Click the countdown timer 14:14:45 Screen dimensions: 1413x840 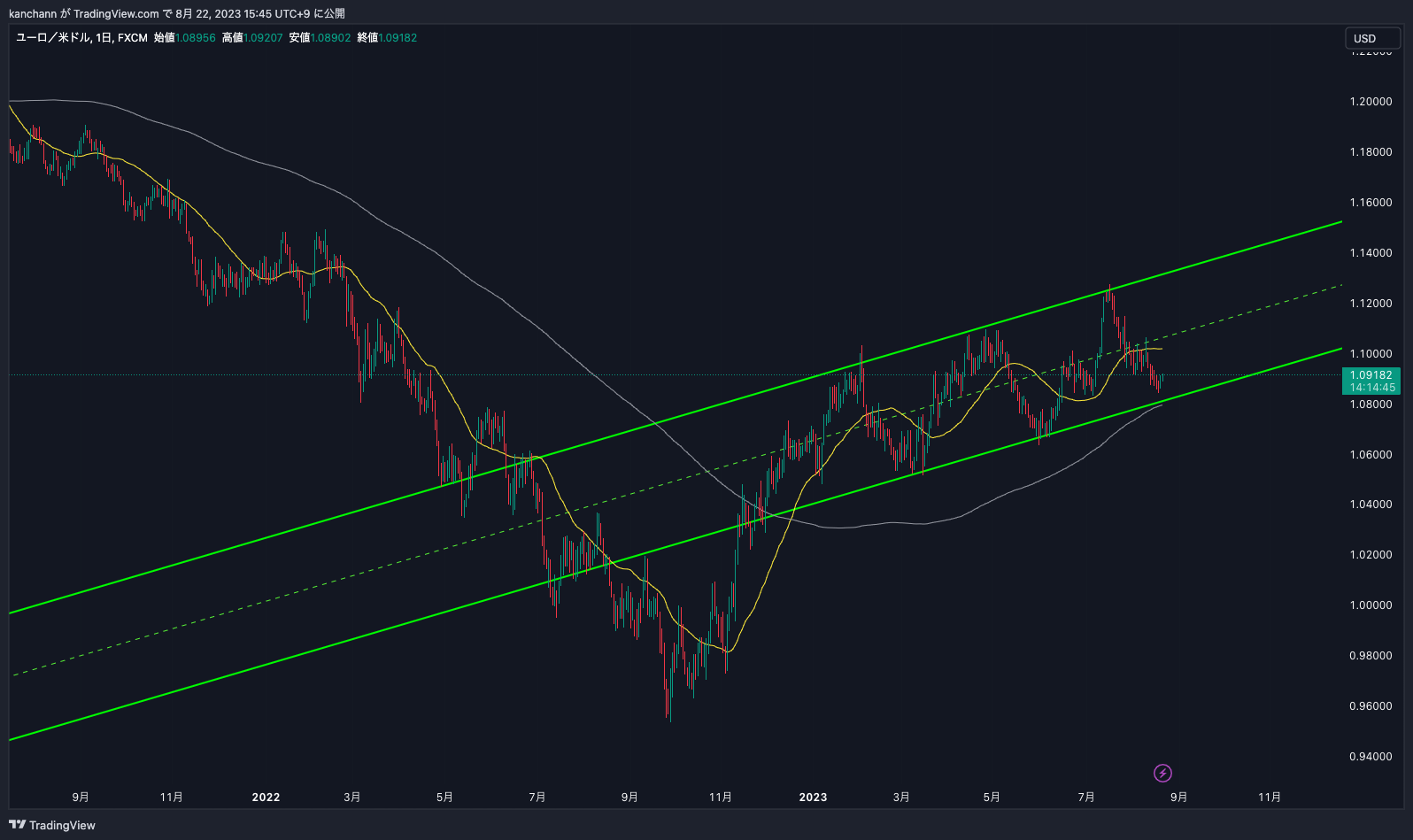click(x=1372, y=388)
